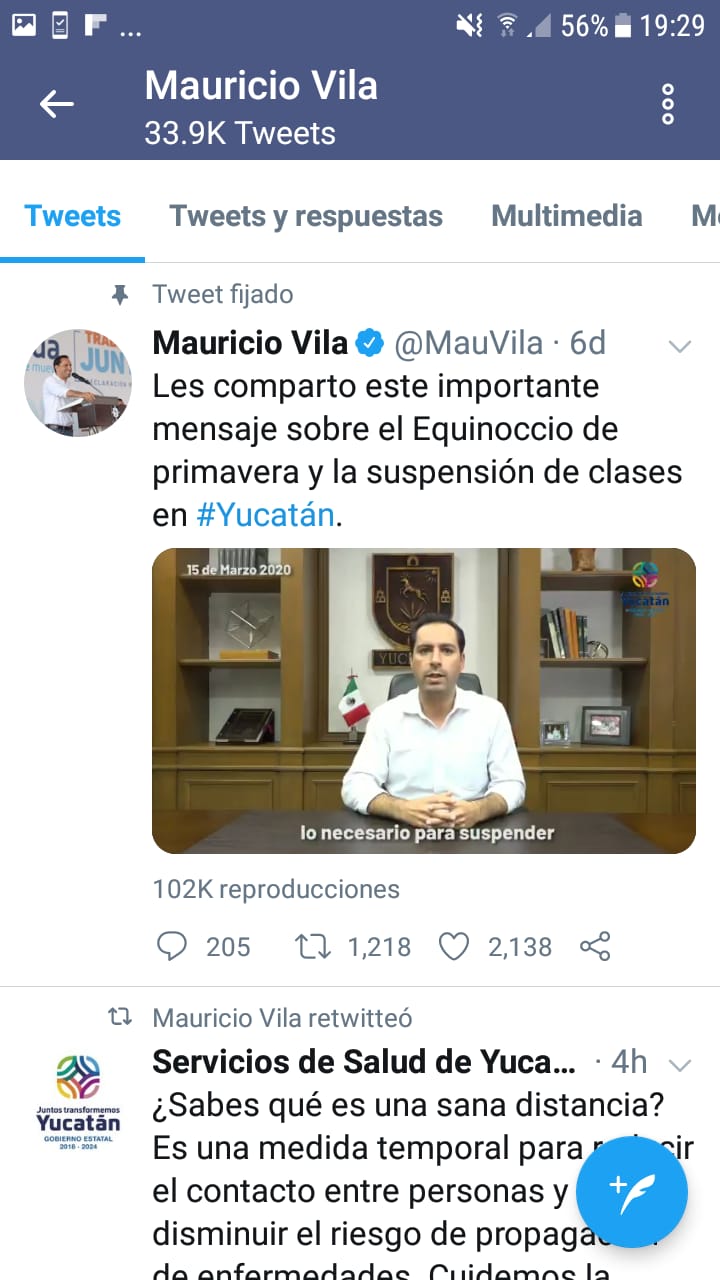Select the Tweets tab

pos(72,216)
